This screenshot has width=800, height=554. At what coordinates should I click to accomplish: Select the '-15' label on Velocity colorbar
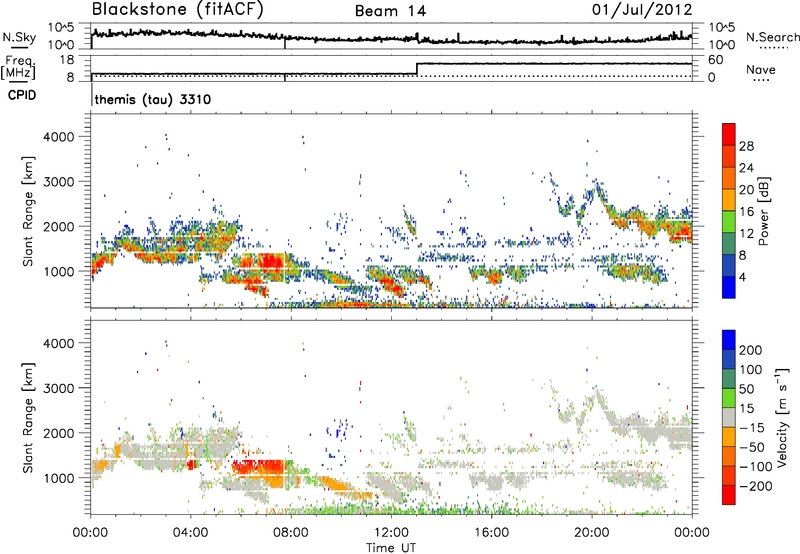[x=752, y=427]
